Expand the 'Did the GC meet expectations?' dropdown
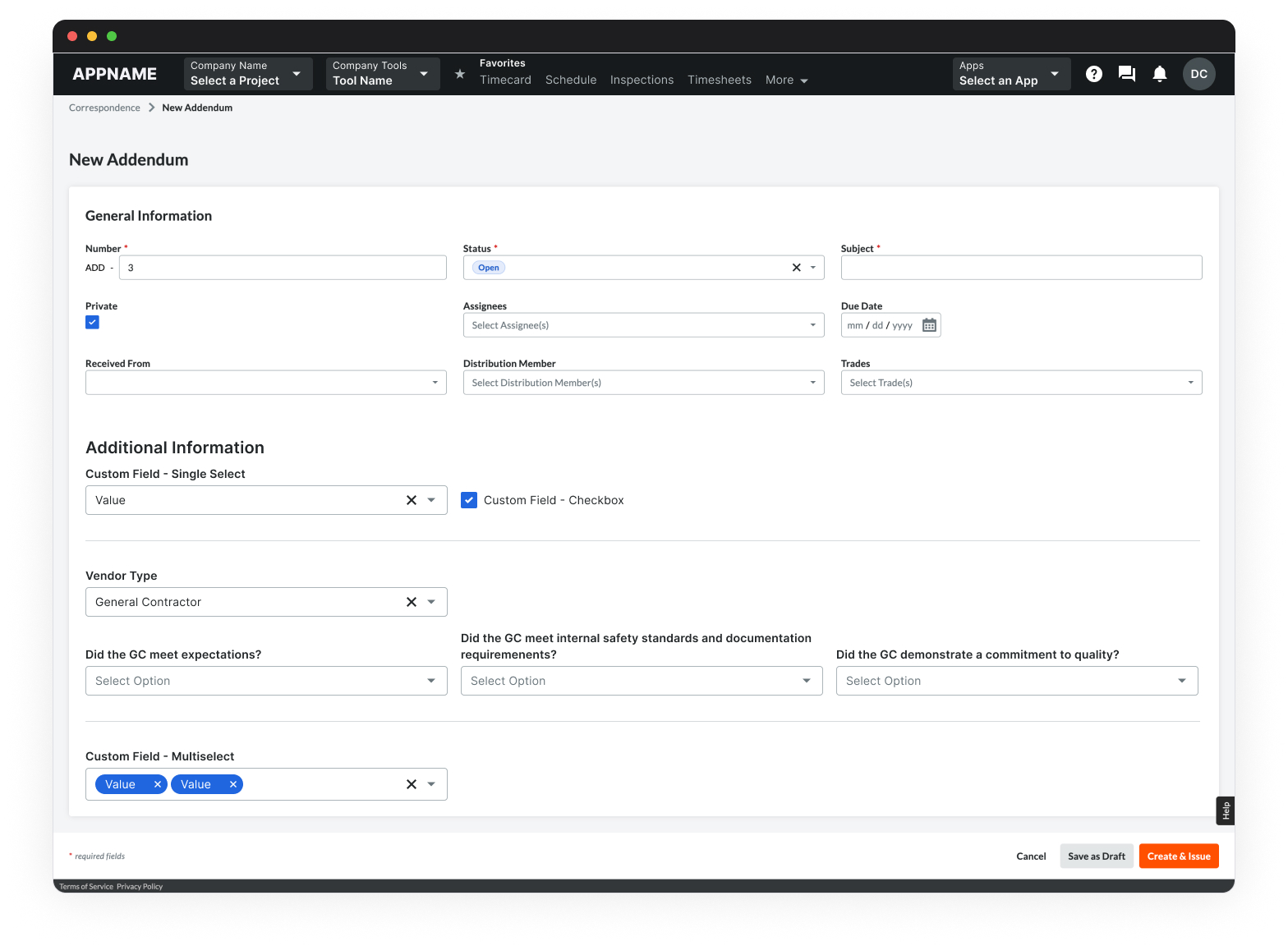Viewport: 1288px width, 946px height. click(x=266, y=681)
